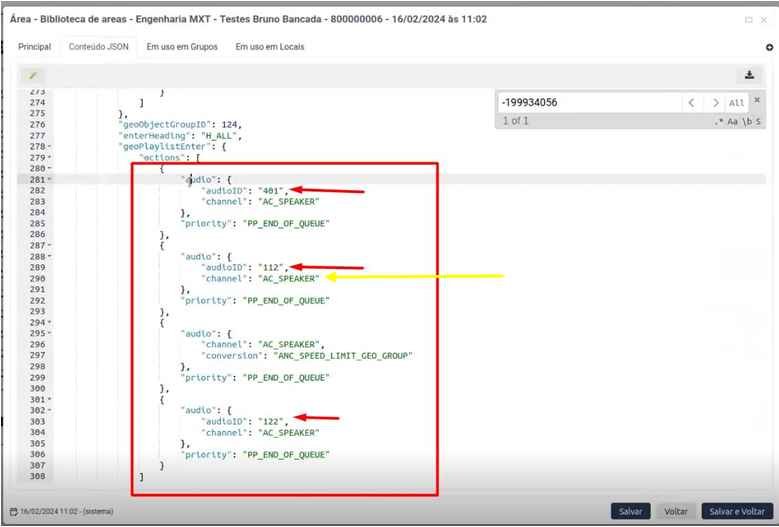Toggle case-sensitive search (Aa)
779x527 pixels.
click(x=734, y=121)
